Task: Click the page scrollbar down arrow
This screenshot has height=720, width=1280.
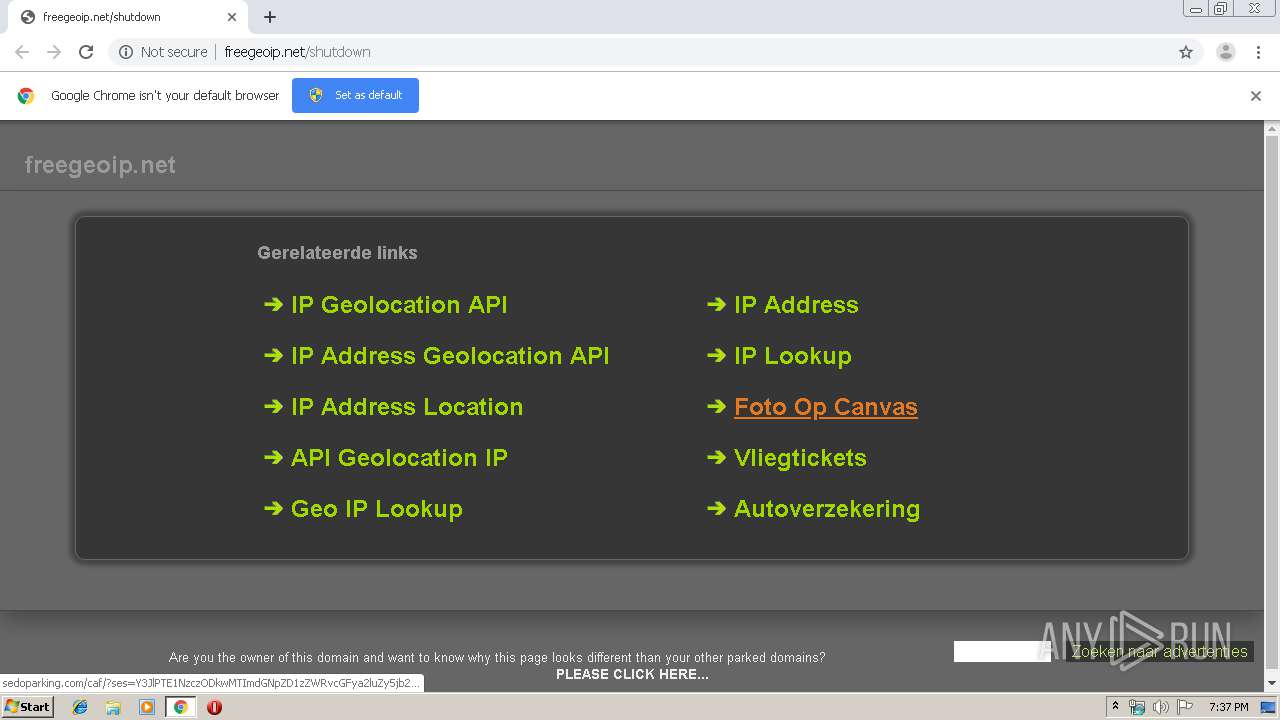Action: 1272,683
